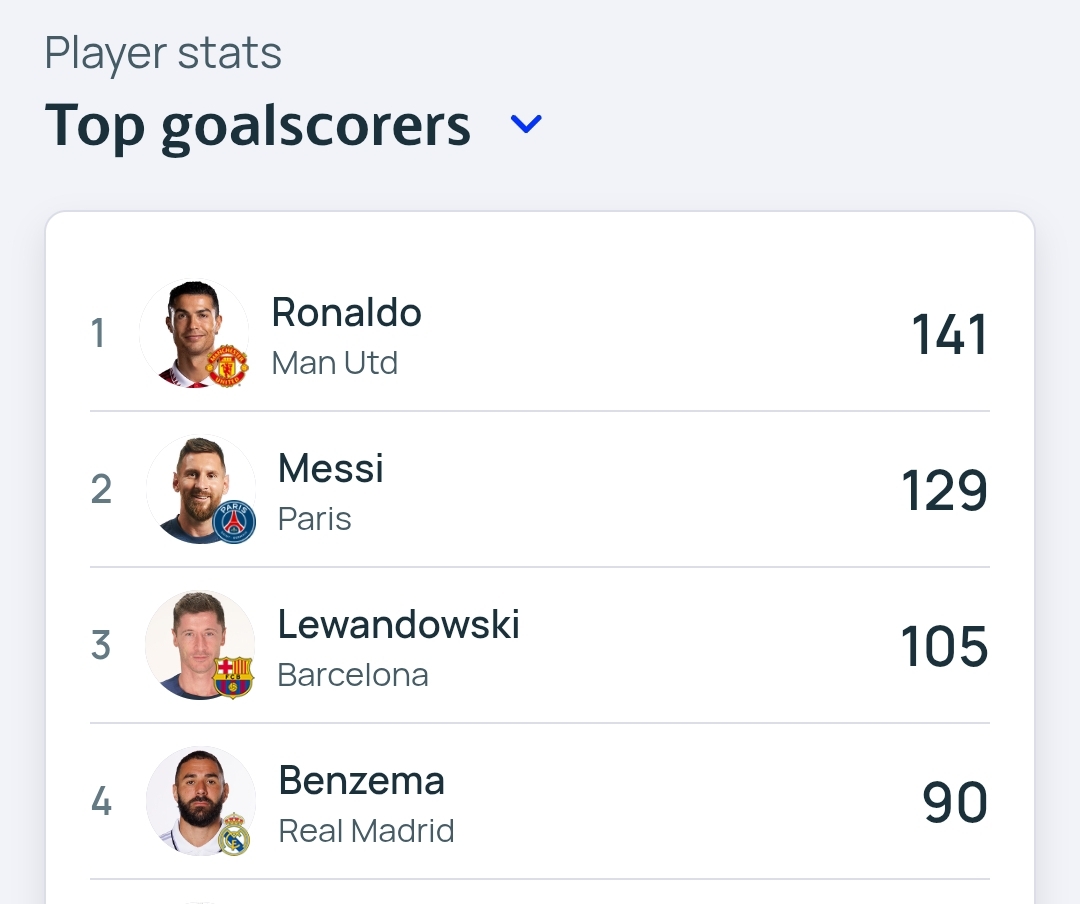Viewport: 1080px width, 904px height.
Task: Select the Real Madrid club label
Action: [366, 831]
